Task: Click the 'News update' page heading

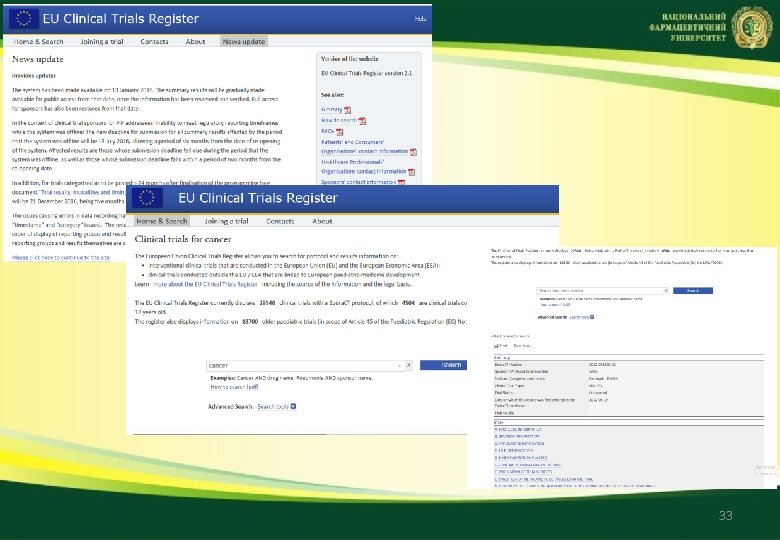Action: 38,59
